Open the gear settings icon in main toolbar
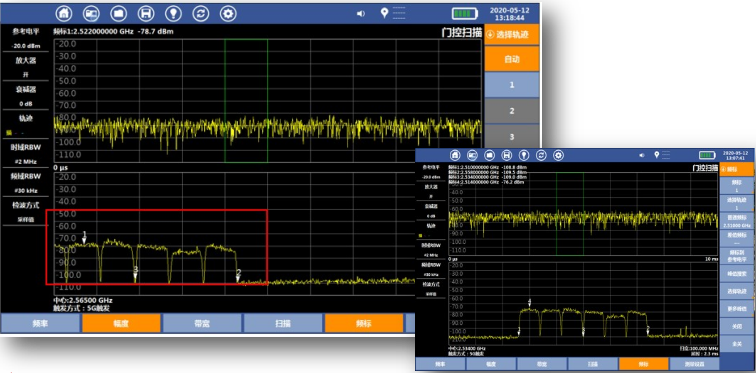Screen dimensions: 756x373 tap(228, 13)
